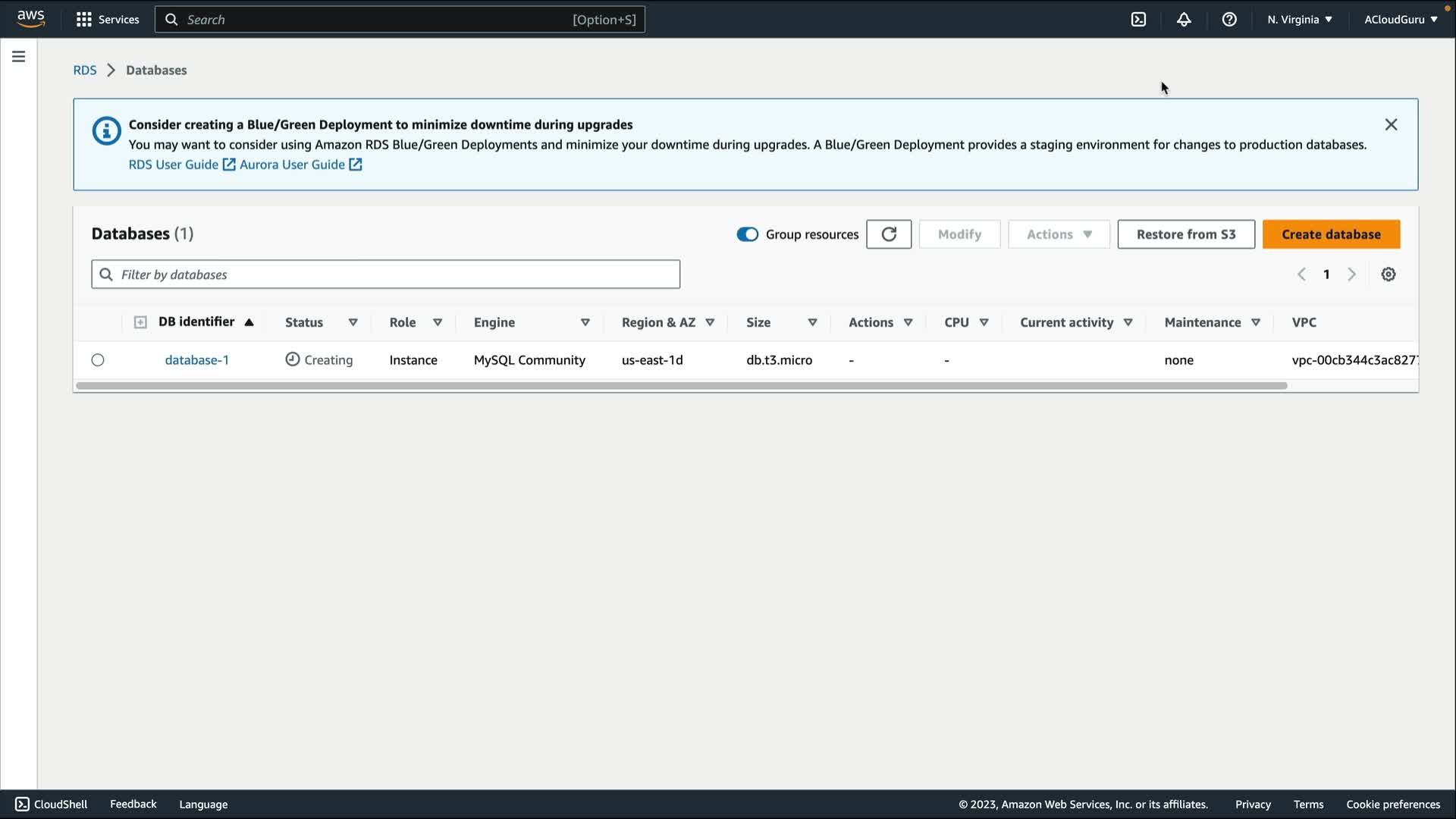Open the Language menu in footer
This screenshot has width=1456, height=819.
coord(203,805)
